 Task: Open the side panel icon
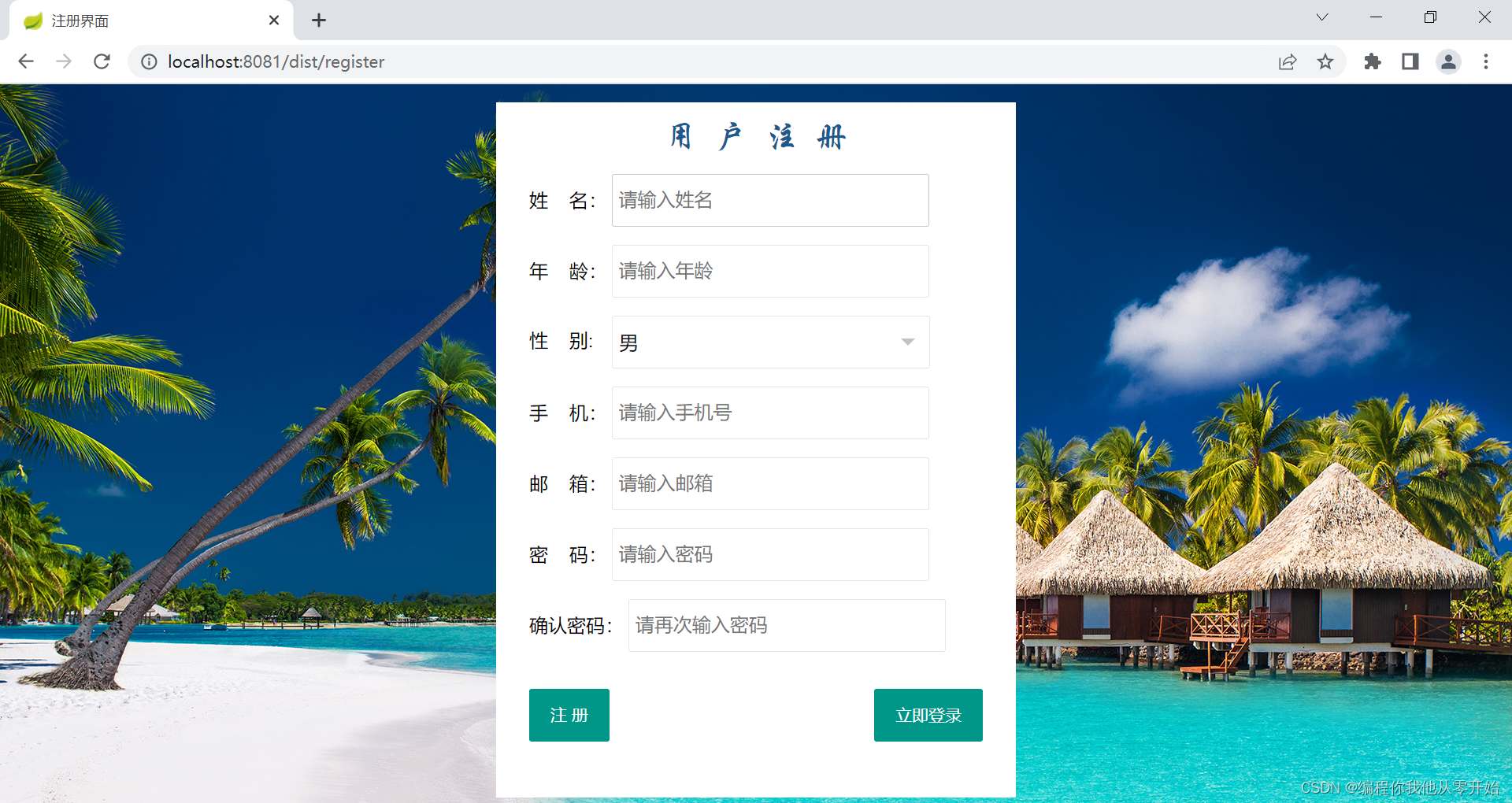point(1410,61)
